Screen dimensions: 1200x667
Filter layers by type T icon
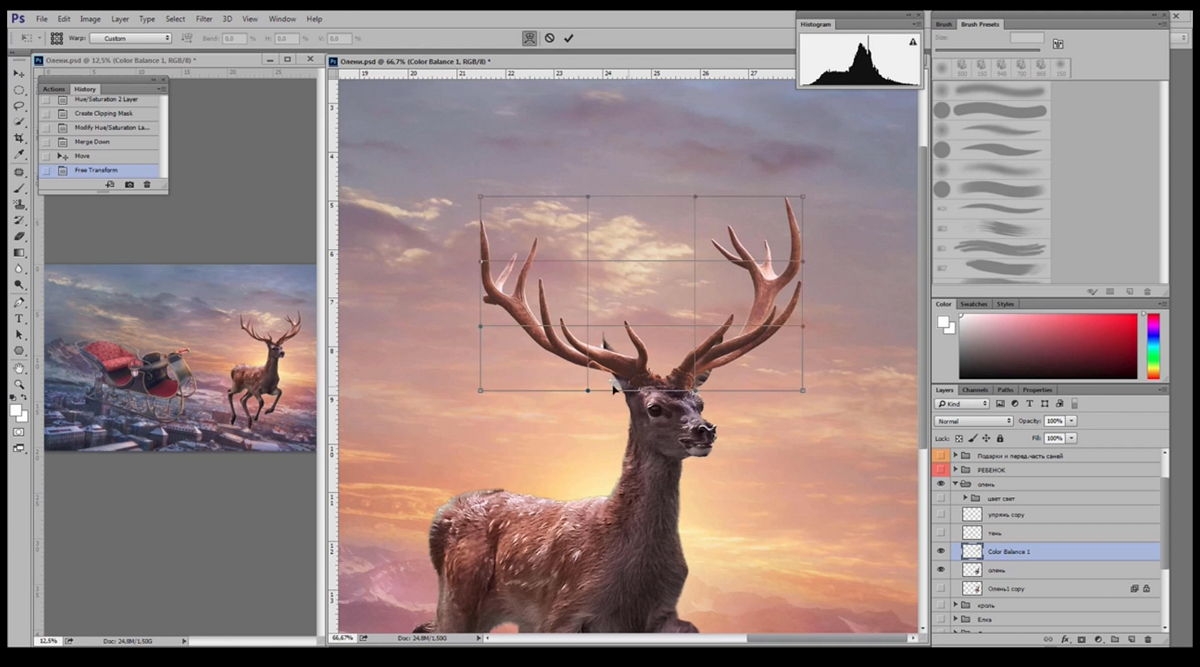point(1030,404)
